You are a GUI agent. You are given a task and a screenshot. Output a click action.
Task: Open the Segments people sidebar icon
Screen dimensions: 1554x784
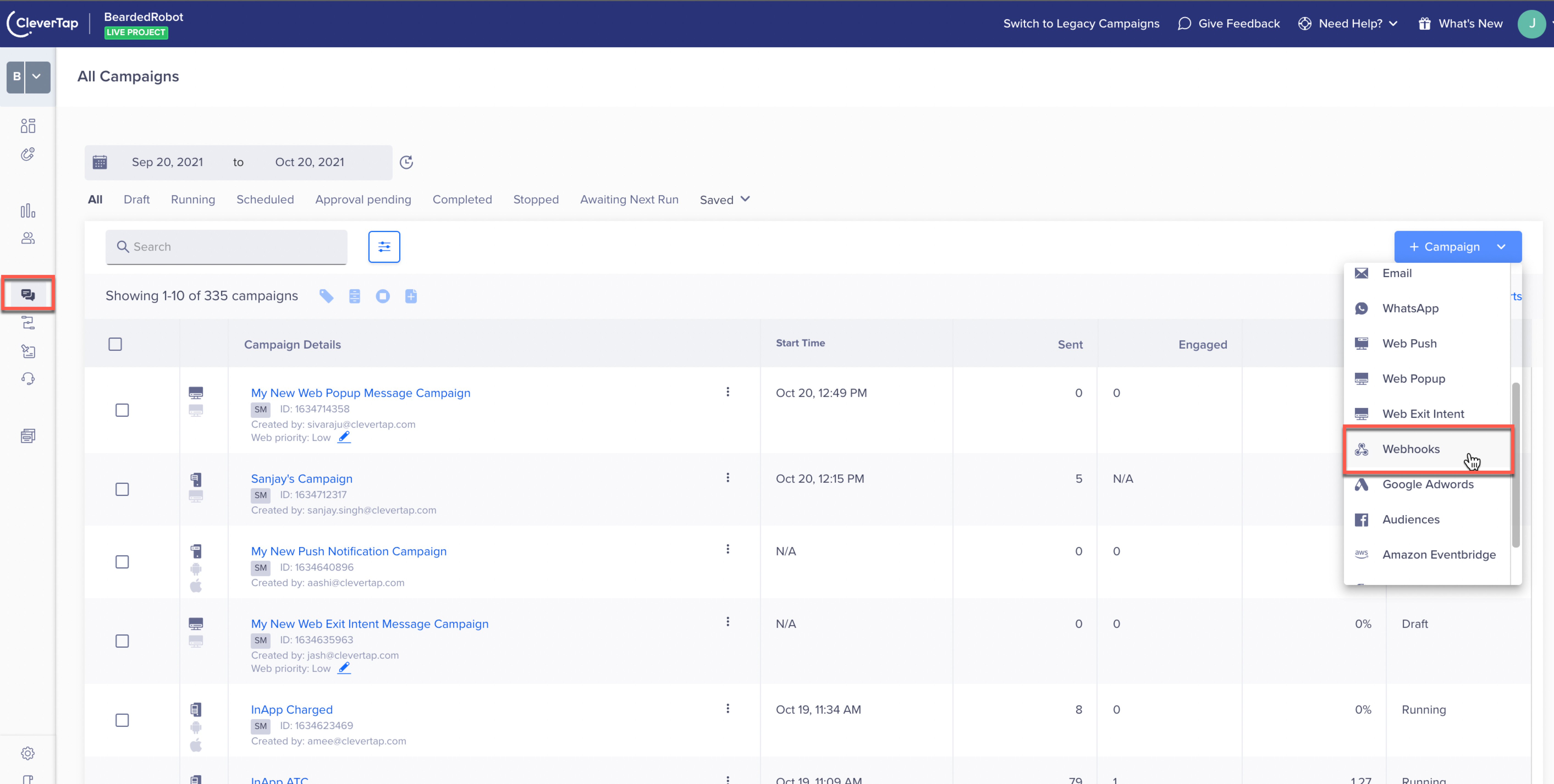click(x=28, y=238)
